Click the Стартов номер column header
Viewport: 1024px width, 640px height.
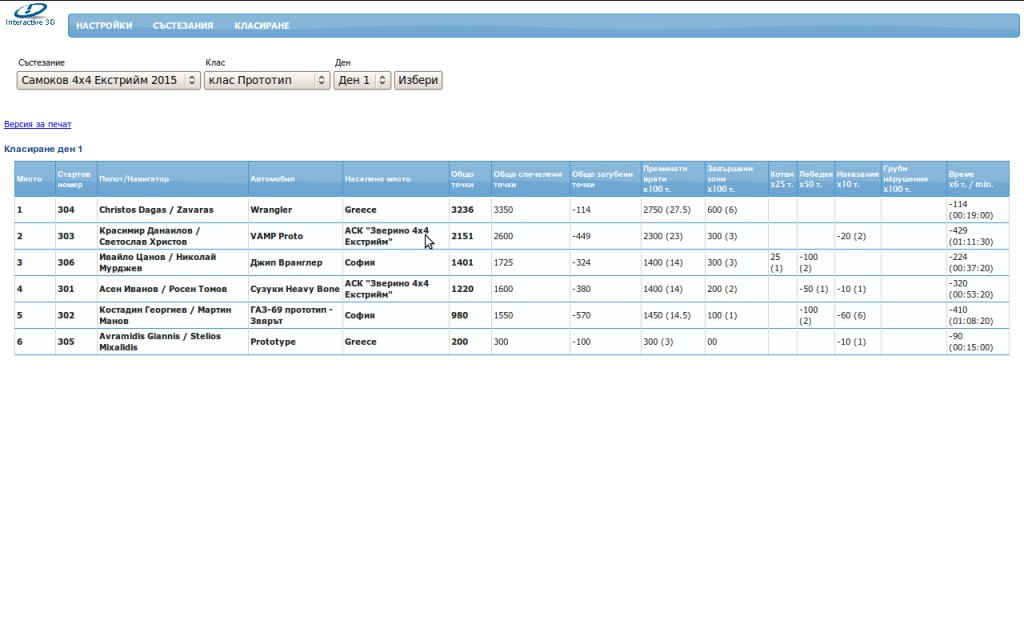74,179
